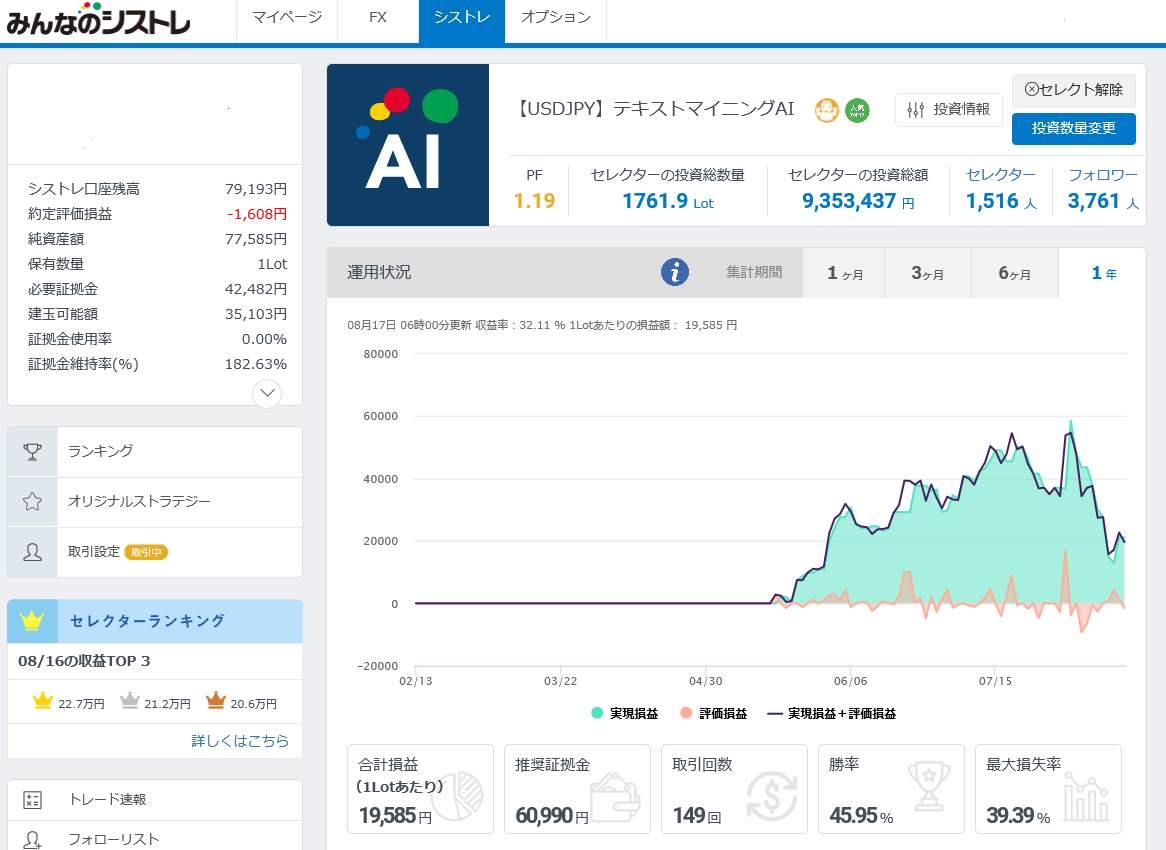Toggle 実現損益＋評価損益 line in legend
Screen dimensions: 1166x850
[831, 714]
